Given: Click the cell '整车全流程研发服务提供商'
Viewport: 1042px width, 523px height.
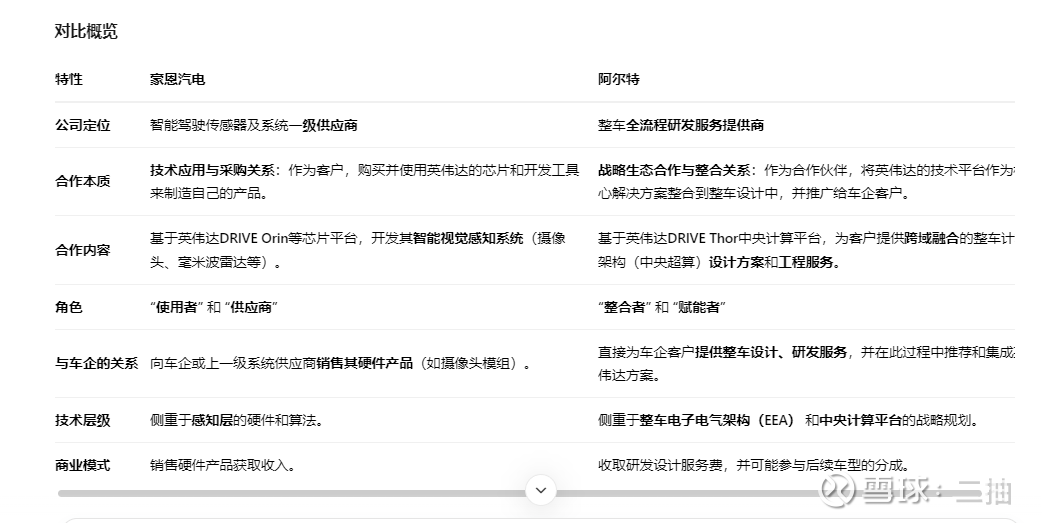Looking at the screenshot, I should click(680, 125).
